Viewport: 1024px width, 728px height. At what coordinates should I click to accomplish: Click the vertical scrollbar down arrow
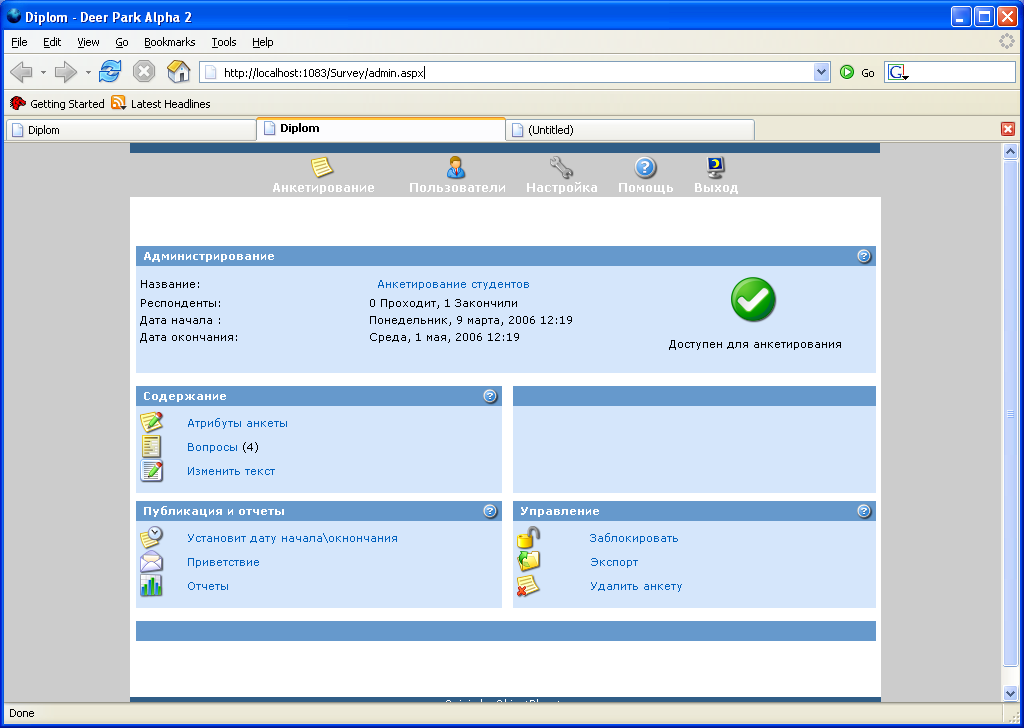pyautogui.click(x=1010, y=693)
